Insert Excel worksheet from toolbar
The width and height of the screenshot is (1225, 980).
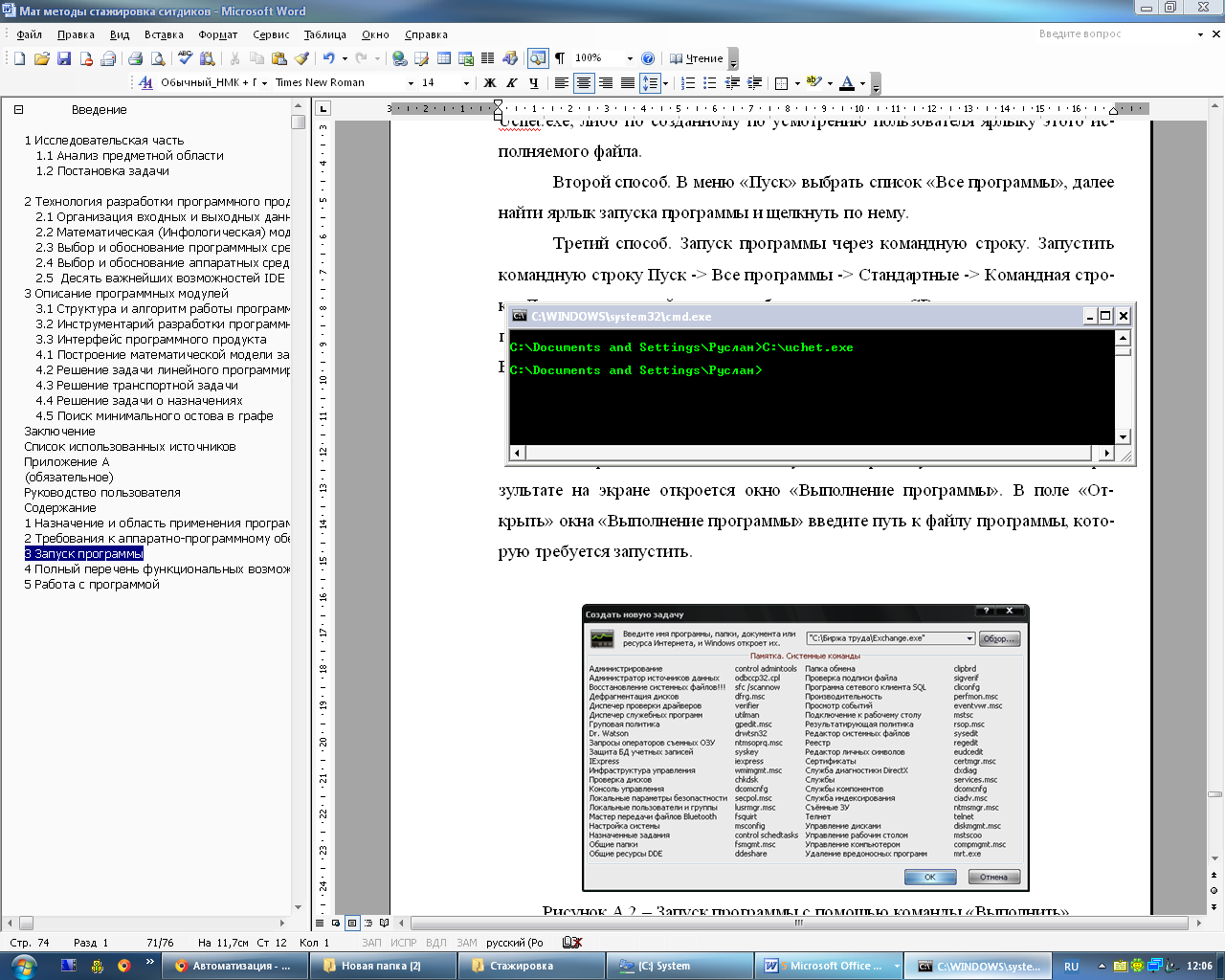click(466, 58)
